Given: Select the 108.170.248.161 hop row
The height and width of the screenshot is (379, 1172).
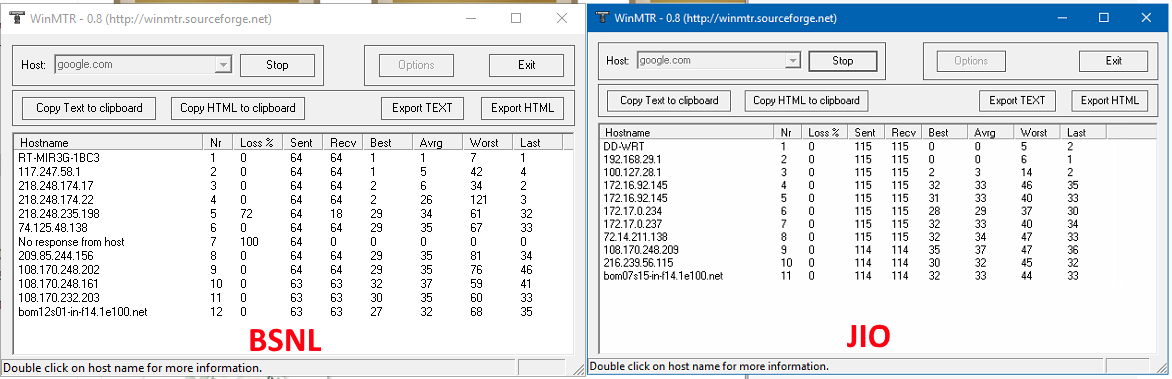Looking at the screenshot, I should point(292,284).
